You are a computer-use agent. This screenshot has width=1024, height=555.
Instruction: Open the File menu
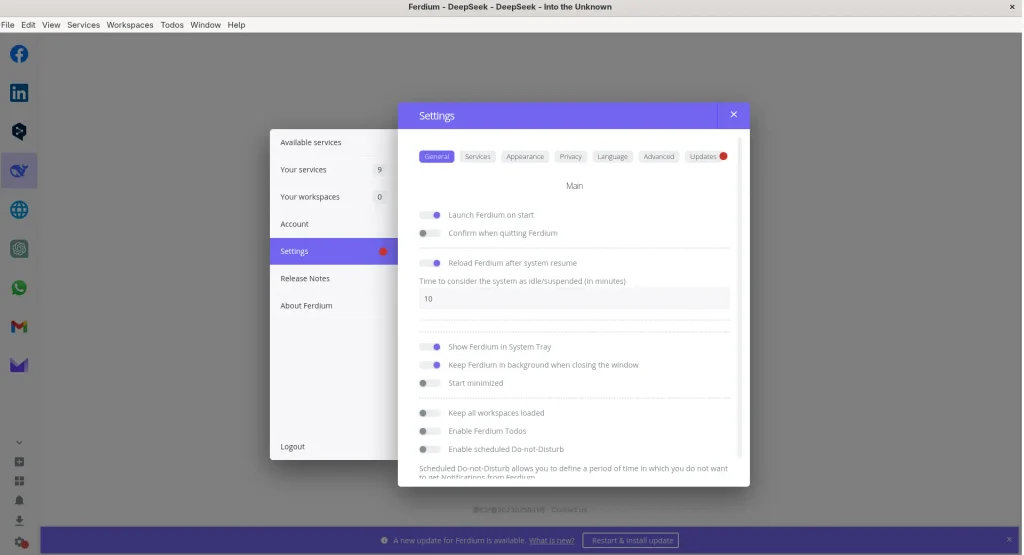click(x=8, y=25)
